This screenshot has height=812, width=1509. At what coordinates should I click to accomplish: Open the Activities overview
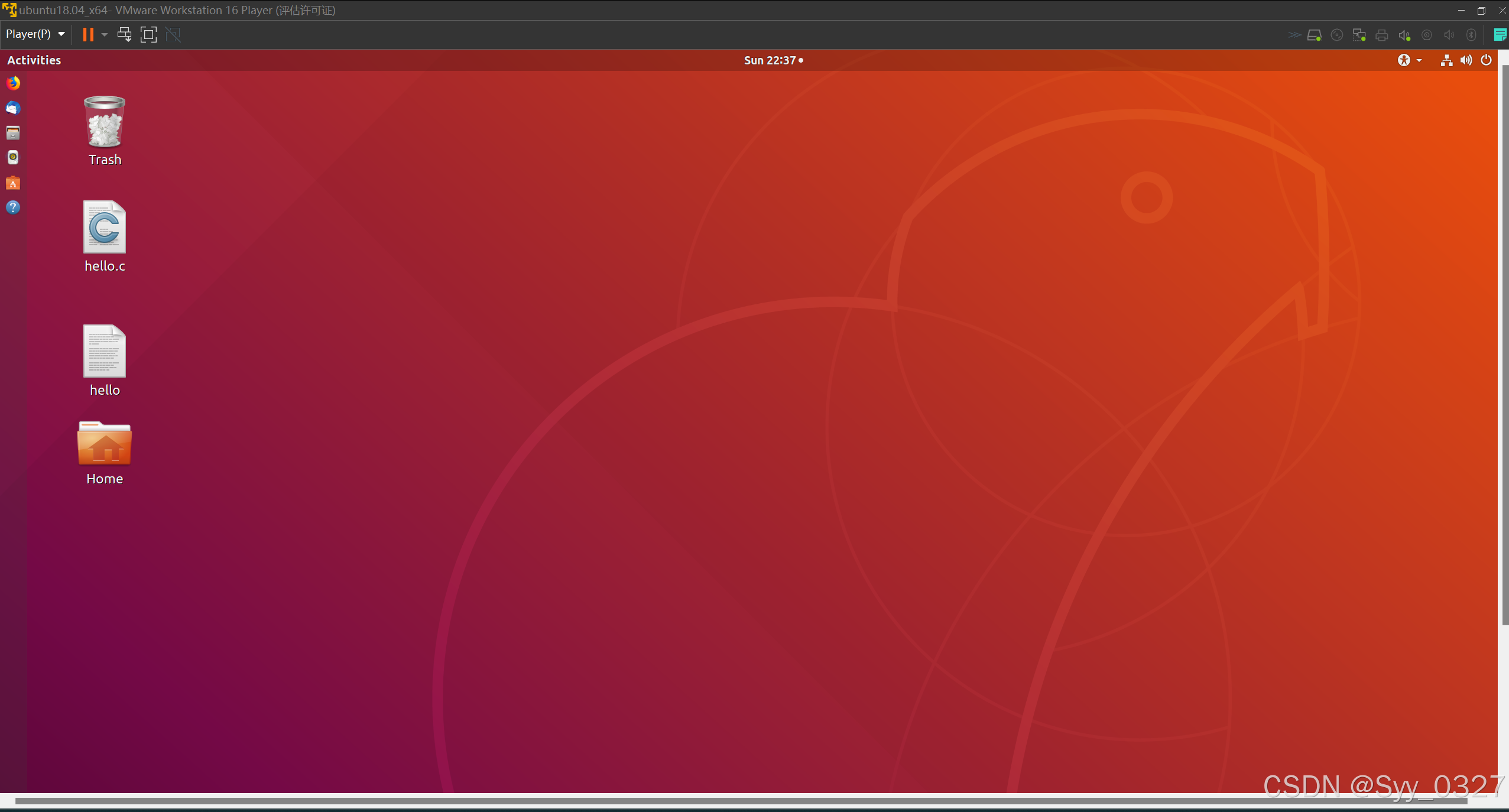tap(34, 60)
